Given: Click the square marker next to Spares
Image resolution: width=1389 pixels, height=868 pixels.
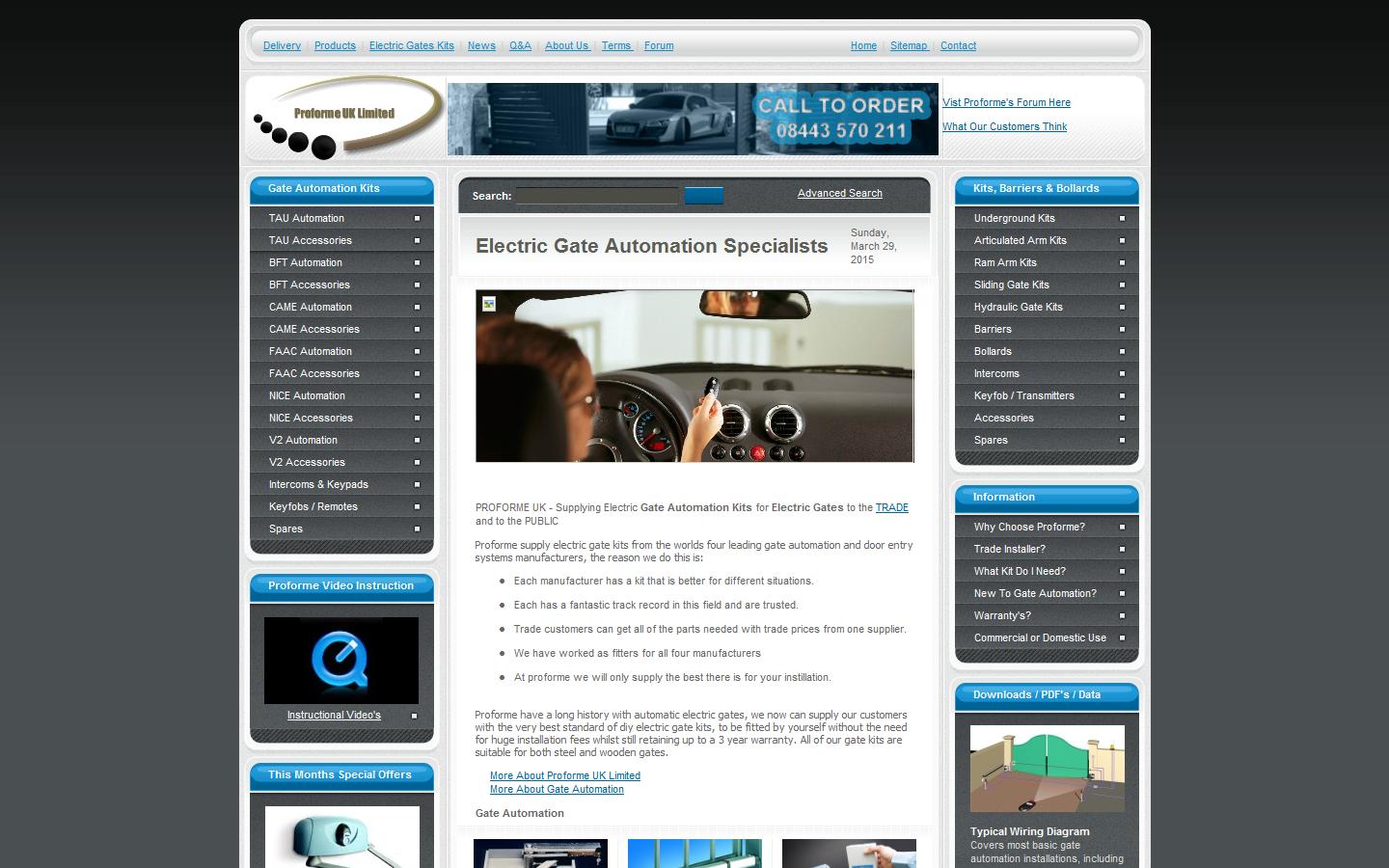Looking at the screenshot, I should click(417, 529).
